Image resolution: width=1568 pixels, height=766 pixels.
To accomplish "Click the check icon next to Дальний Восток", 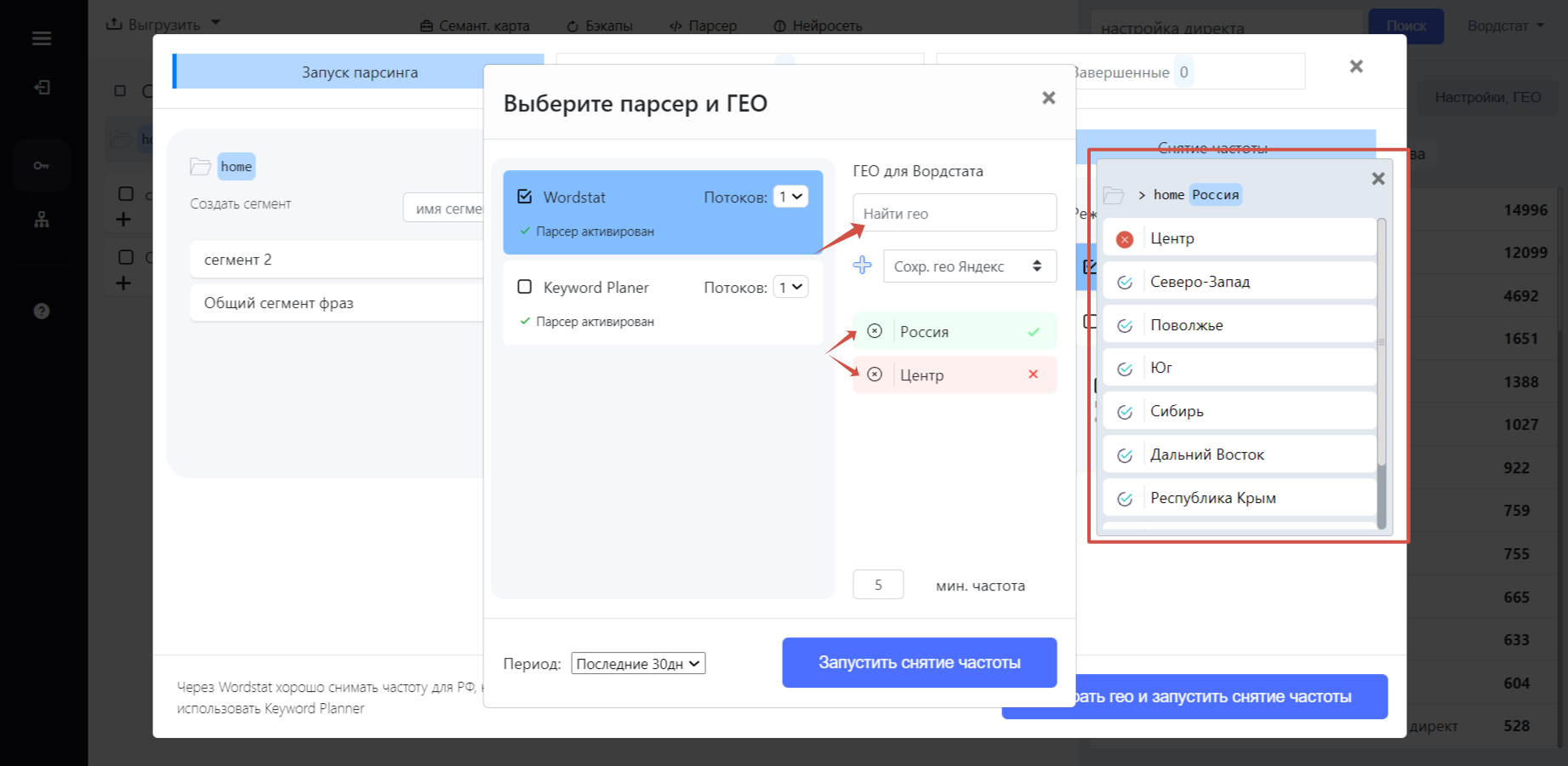I will pos(1125,455).
